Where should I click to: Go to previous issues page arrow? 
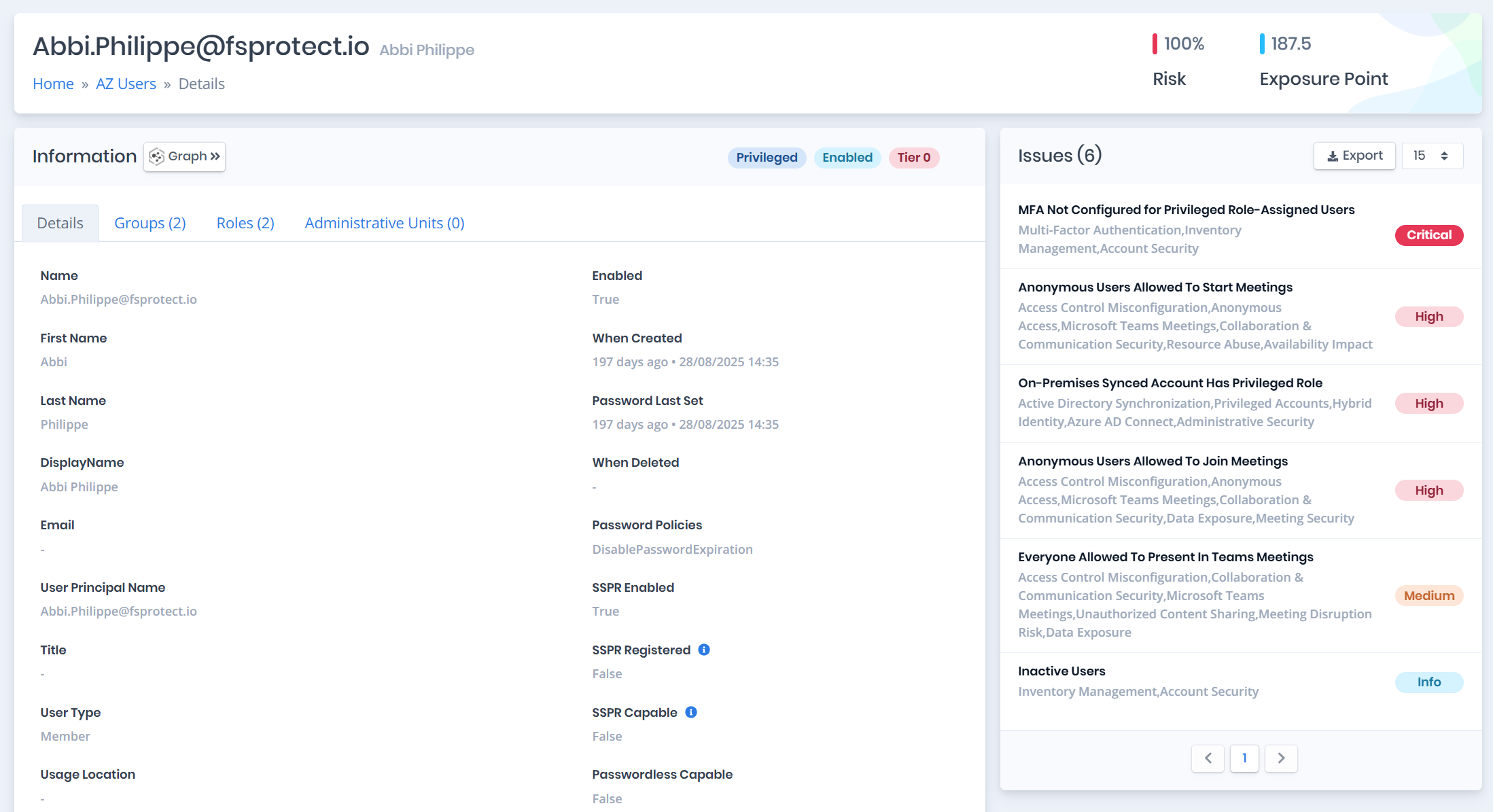pos(1208,758)
